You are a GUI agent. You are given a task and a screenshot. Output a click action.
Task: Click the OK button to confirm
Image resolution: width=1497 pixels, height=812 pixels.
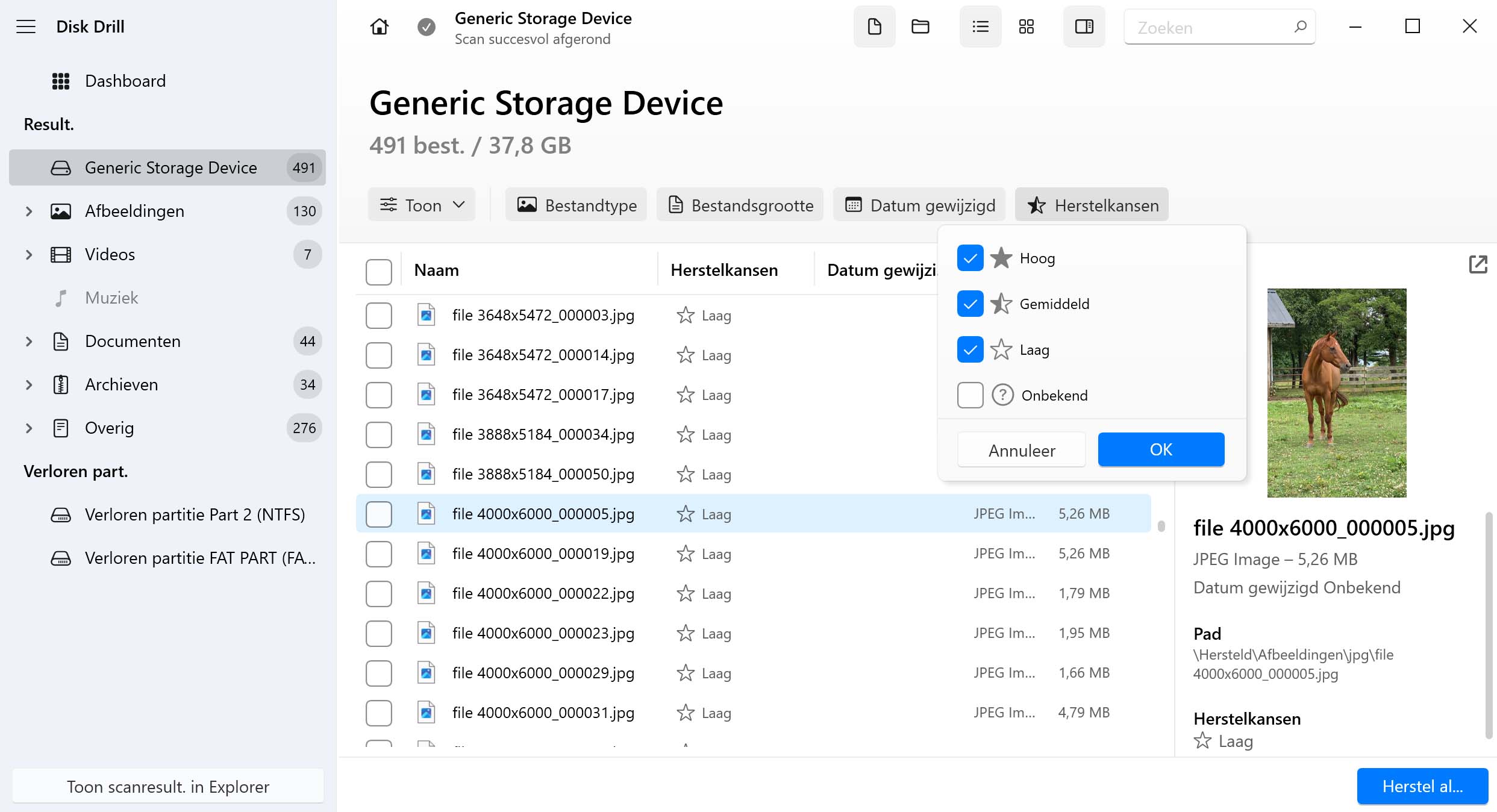click(1160, 449)
